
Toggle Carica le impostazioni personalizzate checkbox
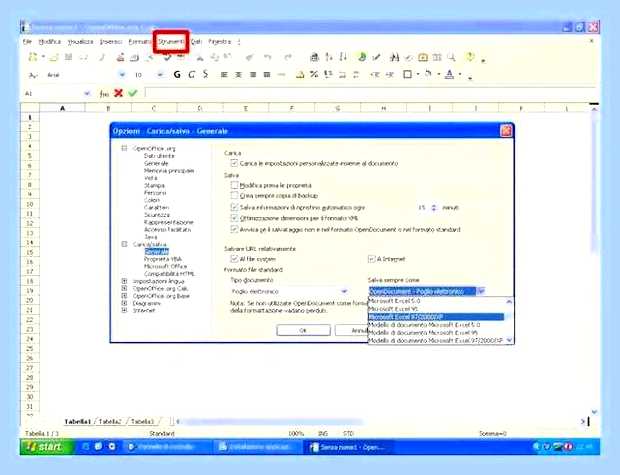(x=234, y=163)
